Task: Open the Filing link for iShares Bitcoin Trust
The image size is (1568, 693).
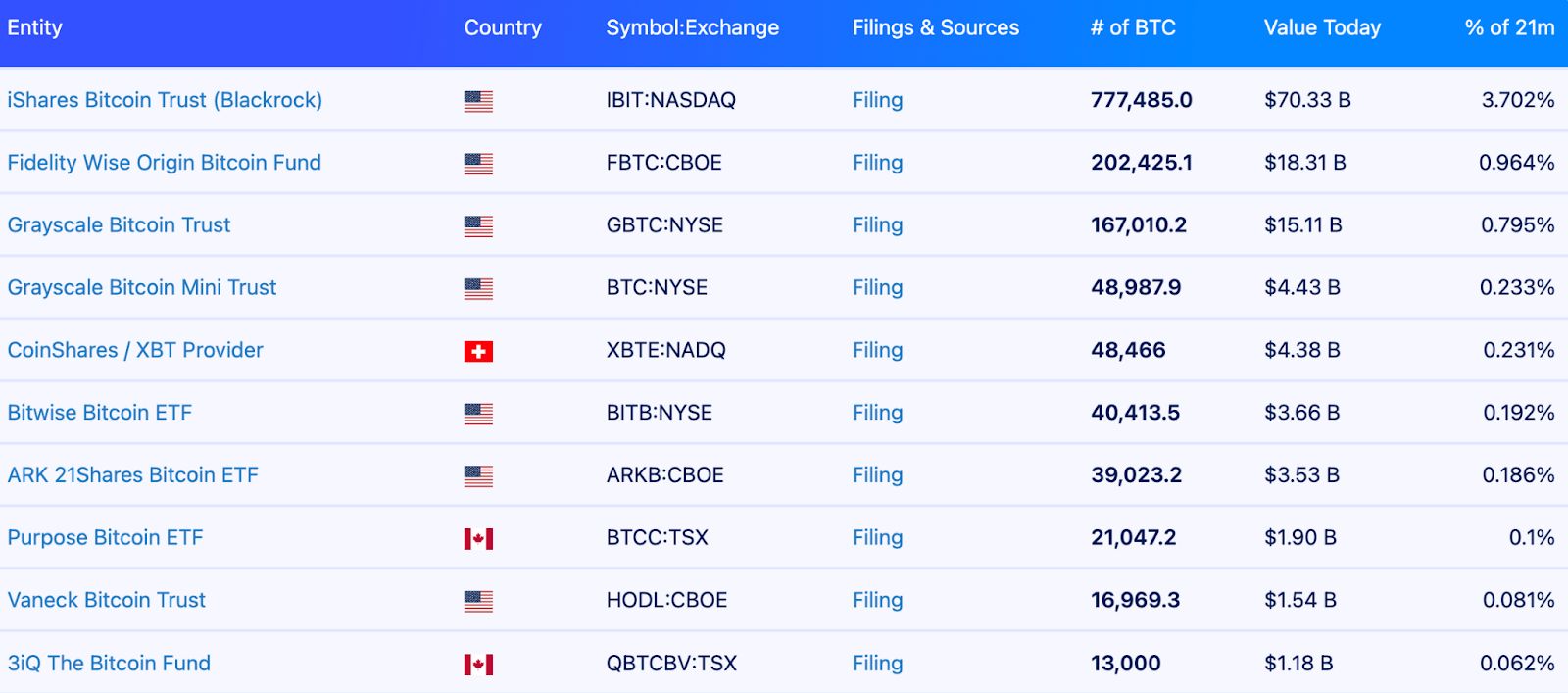Action: [876, 99]
